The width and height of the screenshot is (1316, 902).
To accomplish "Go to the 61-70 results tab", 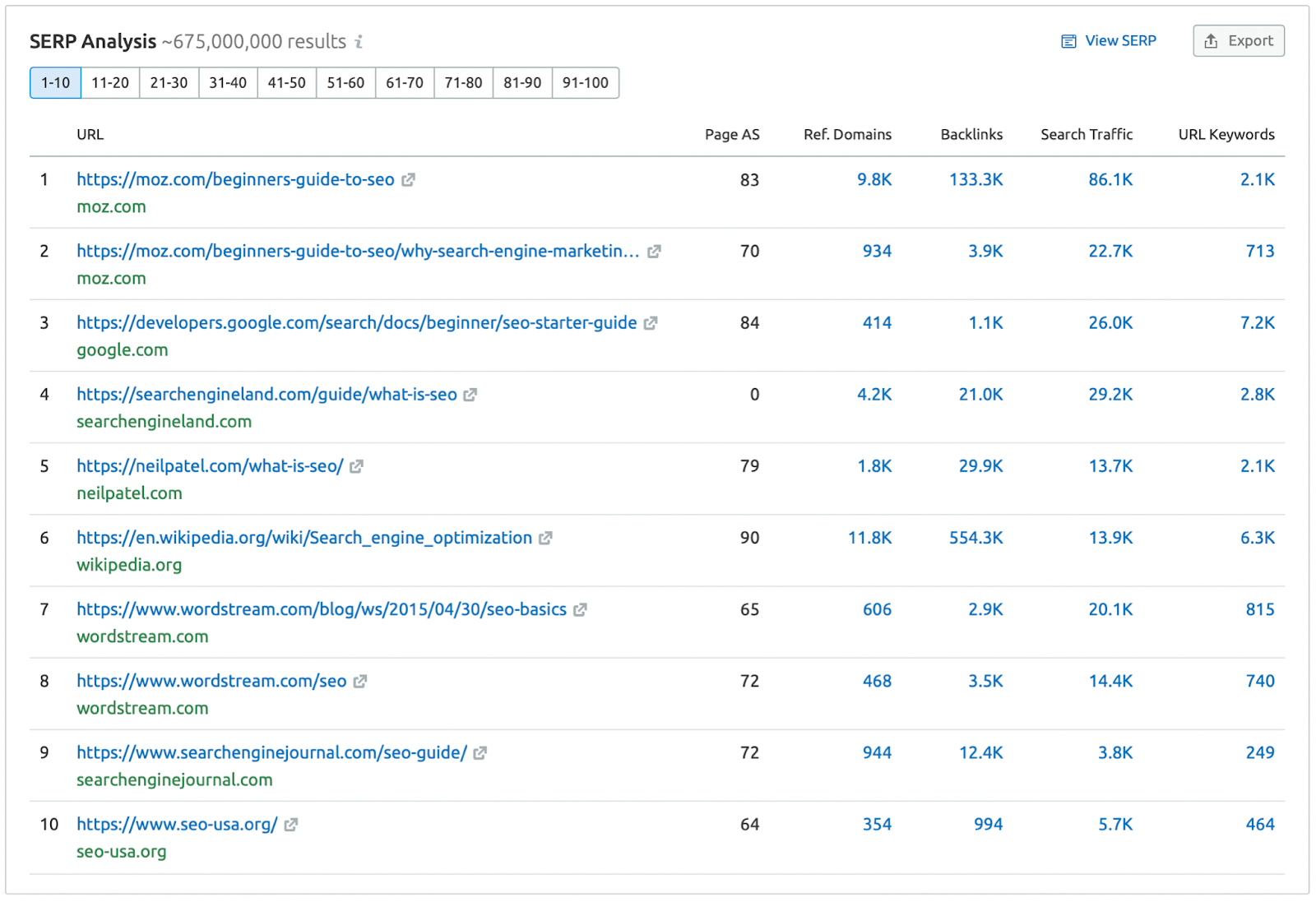I will point(405,83).
